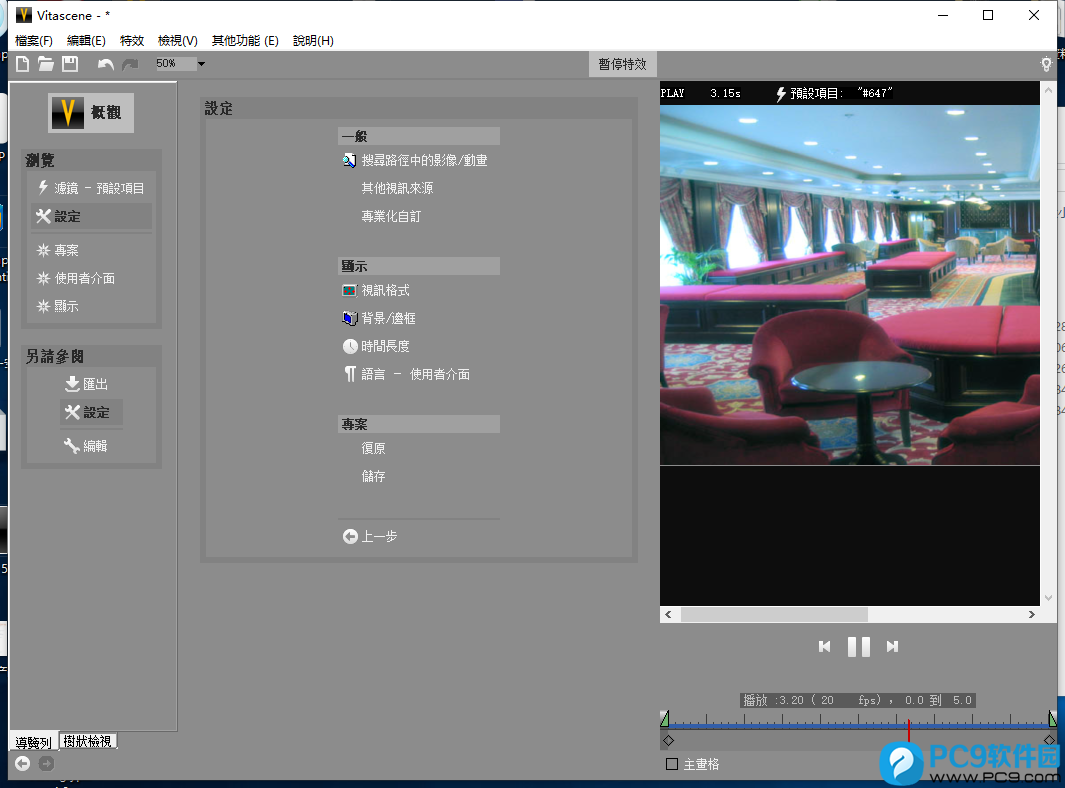The height and width of the screenshot is (788, 1065).
Task: Click the red playhead on the timeline
Action: pos(908,728)
